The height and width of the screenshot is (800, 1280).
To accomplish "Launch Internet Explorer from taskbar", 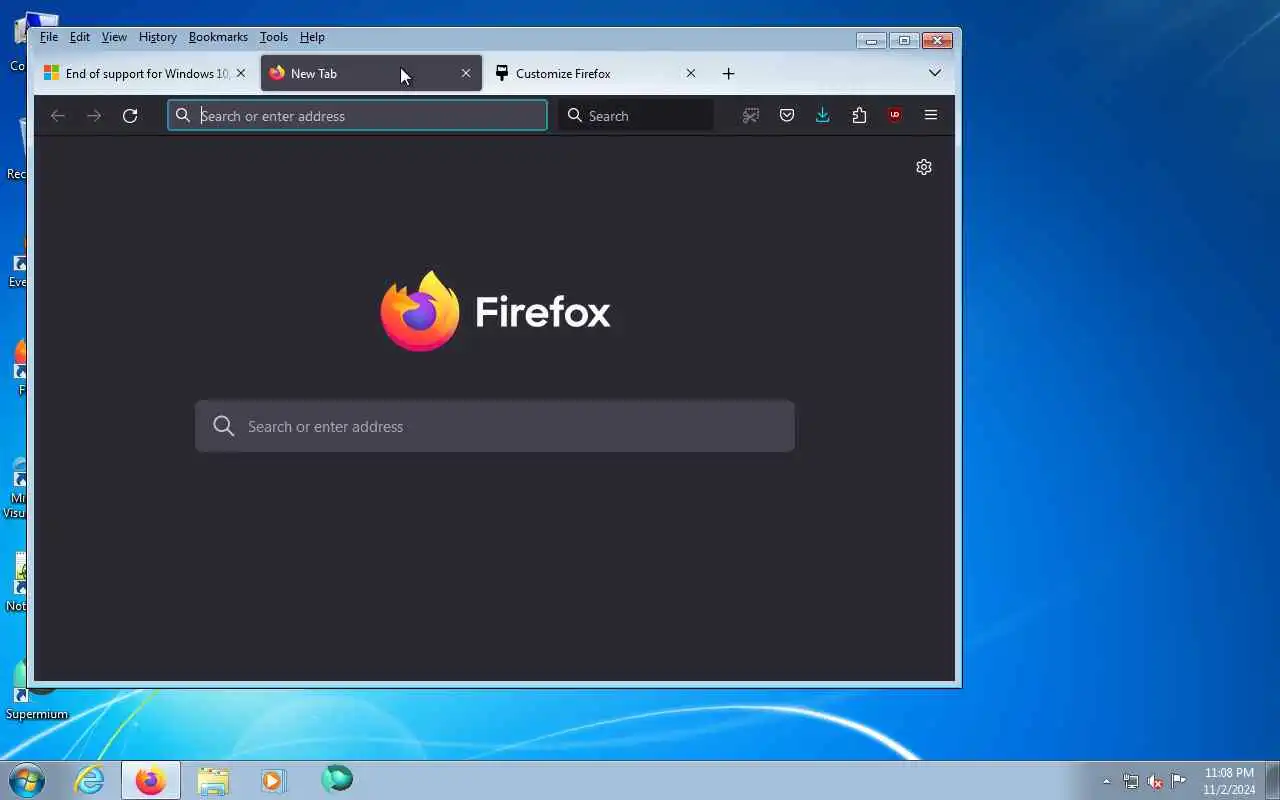I will (90, 780).
